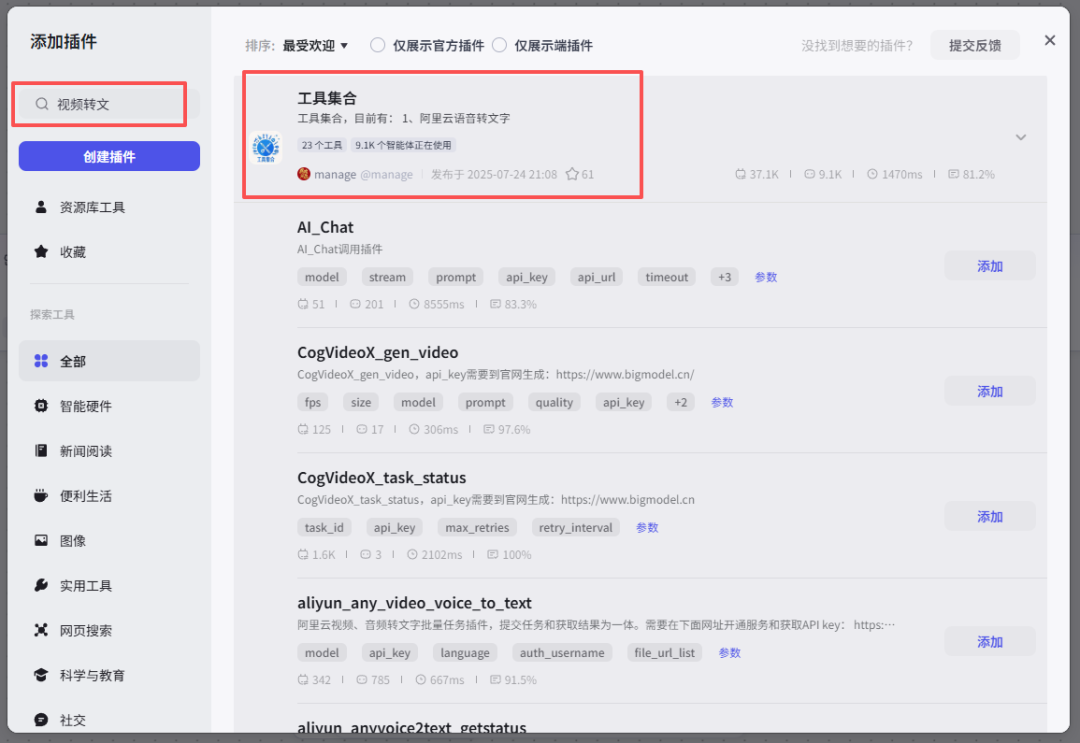The width and height of the screenshot is (1080, 743).
Task: Click the max_retries parameter tag
Action: (477, 527)
